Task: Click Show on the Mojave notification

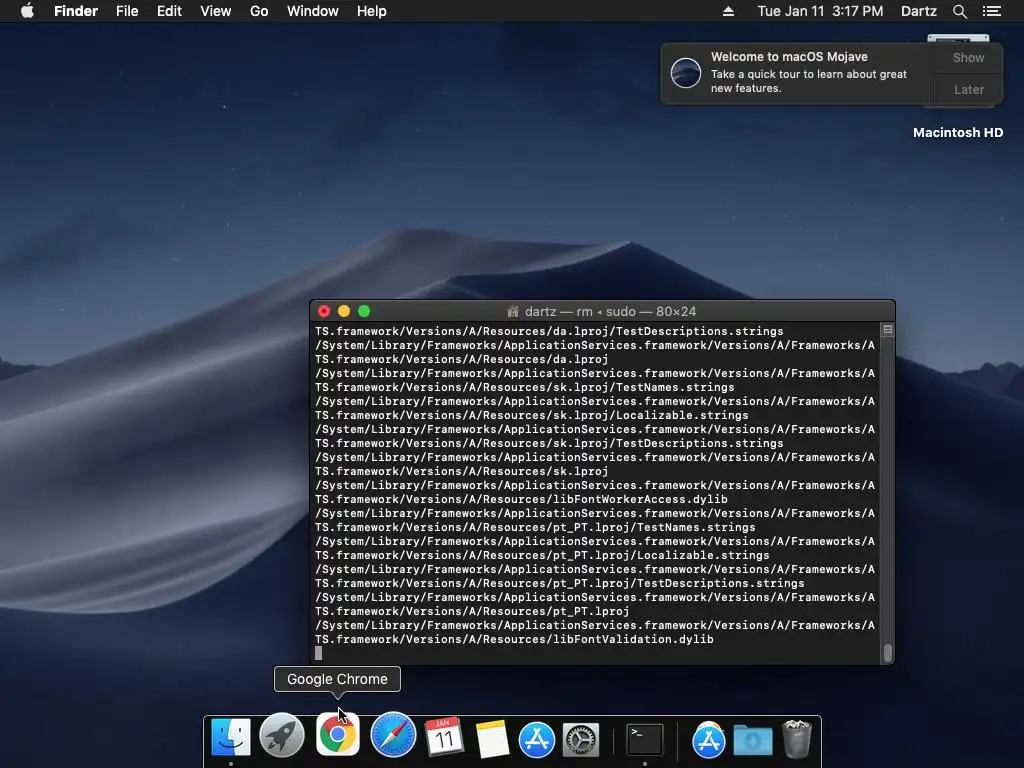Action: 968,57
